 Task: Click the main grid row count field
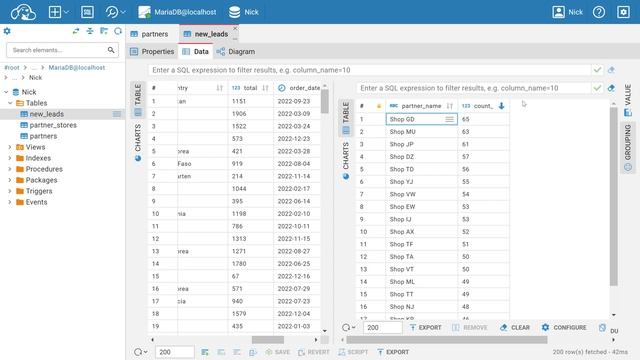pyautogui.click(x=174, y=352)
